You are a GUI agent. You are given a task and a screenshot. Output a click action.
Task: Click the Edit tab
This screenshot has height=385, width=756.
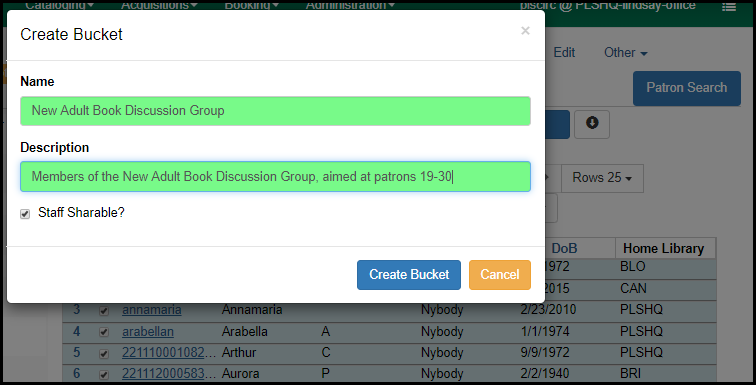[564, 53]
